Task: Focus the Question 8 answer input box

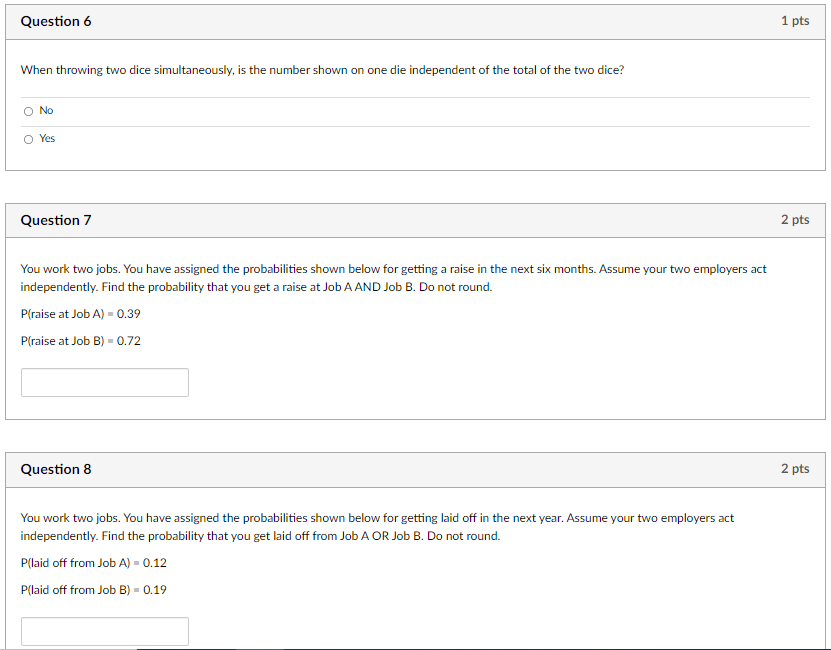Action: (105, 631)
